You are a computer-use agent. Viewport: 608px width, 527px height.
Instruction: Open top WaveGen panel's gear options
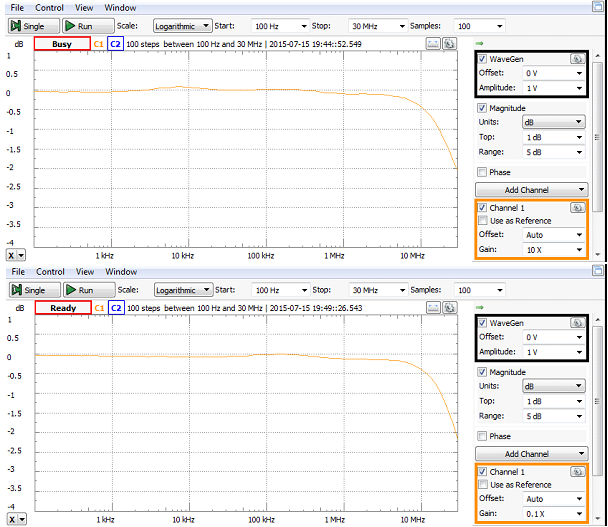point(577,59)
